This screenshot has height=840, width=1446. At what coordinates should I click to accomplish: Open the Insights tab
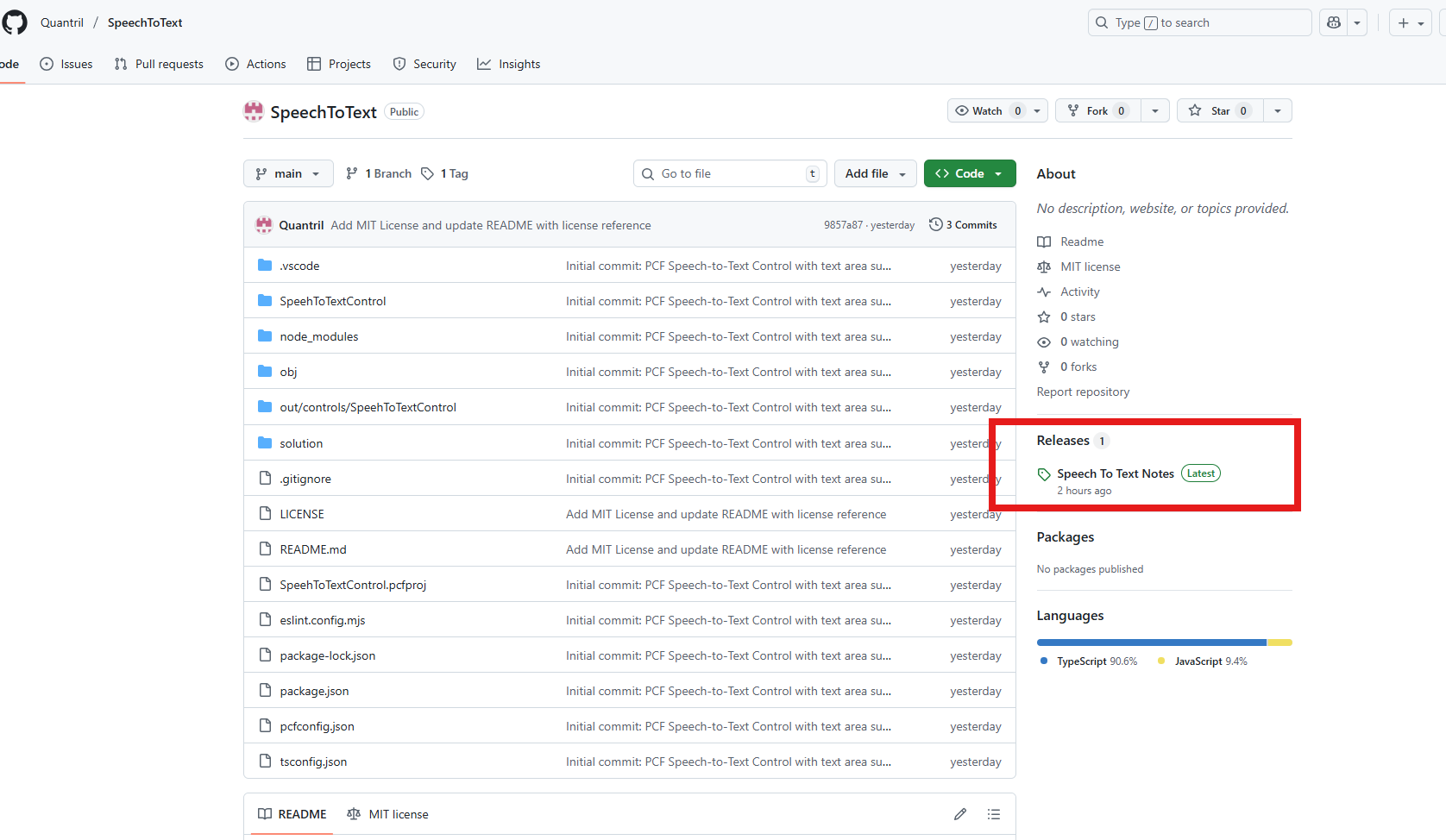[x=509, y=64]
